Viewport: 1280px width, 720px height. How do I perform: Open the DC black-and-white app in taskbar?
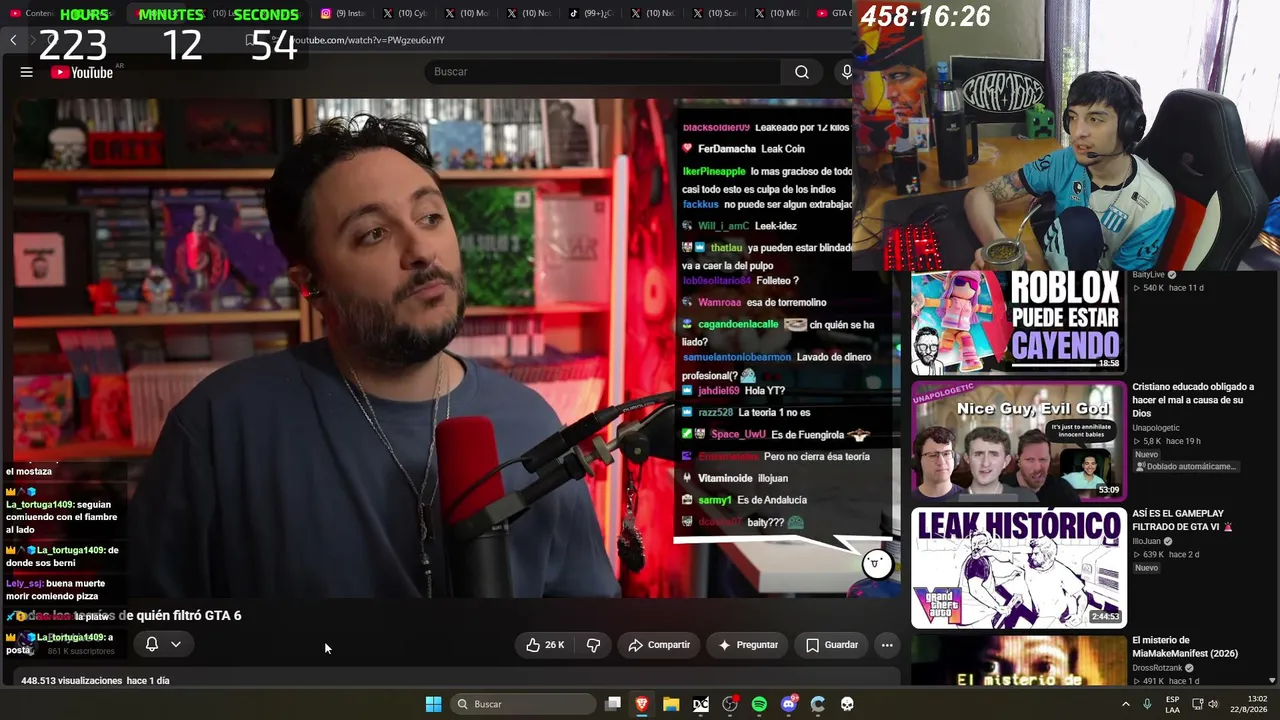(701, 704)
